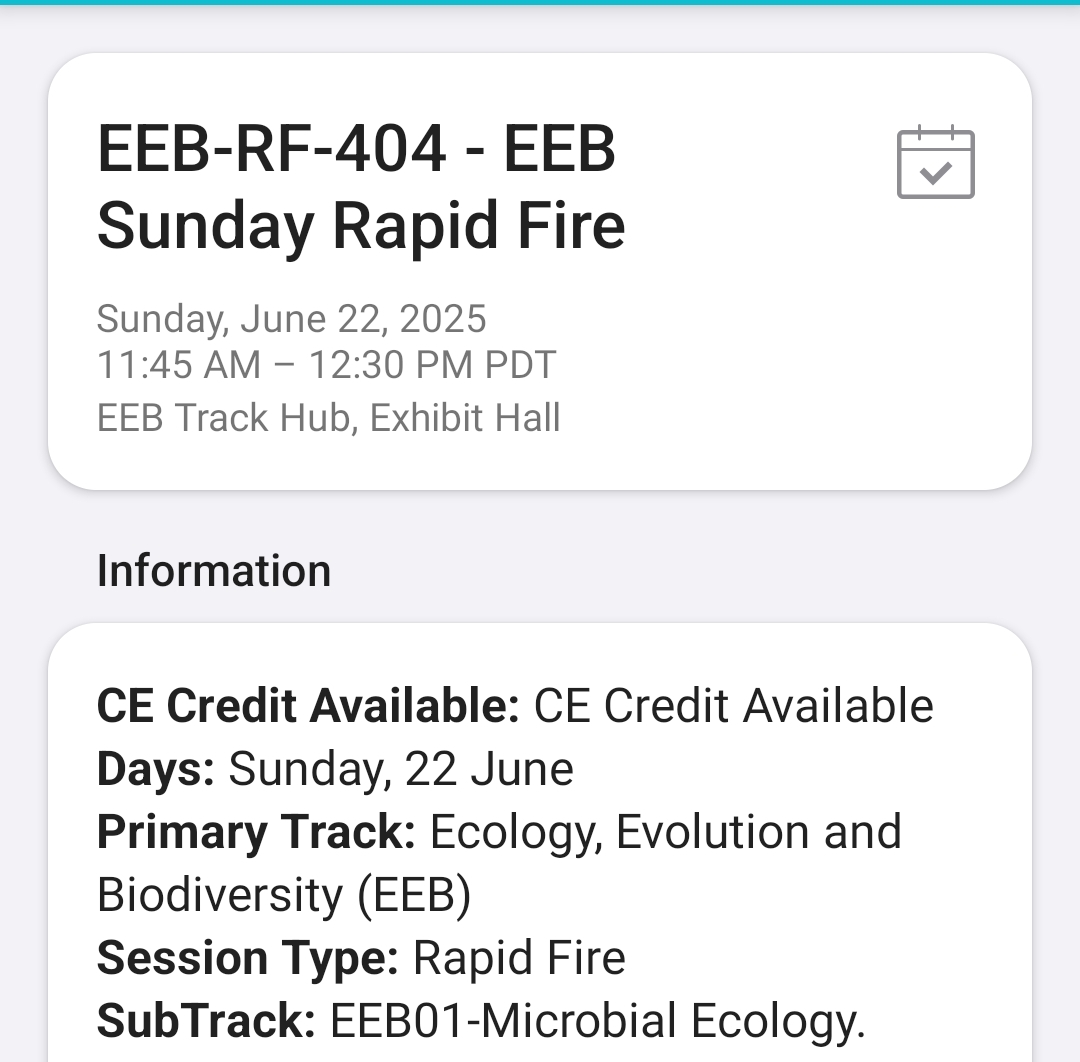The image size is (1080, 1062).
Task: Tap Ecology, Evolution and Biodiversity track value
Action: point(665,832)
